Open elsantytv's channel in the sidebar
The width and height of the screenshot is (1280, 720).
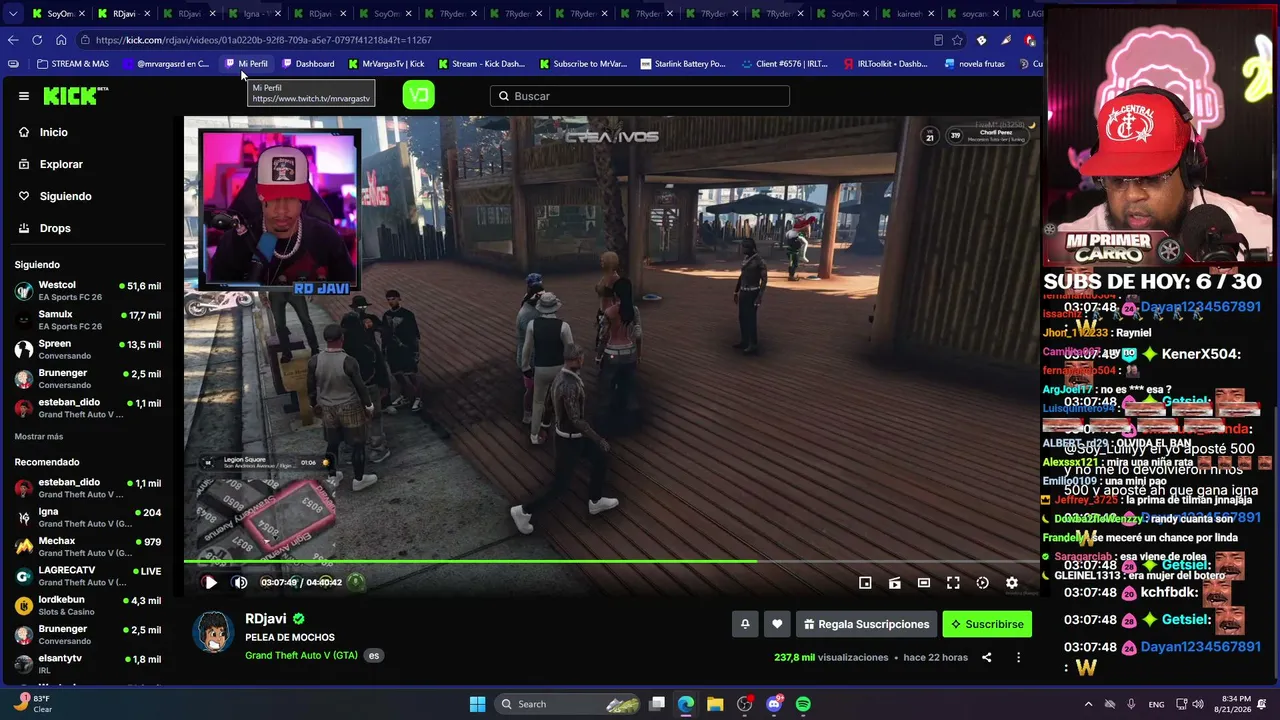click(87, 664)
